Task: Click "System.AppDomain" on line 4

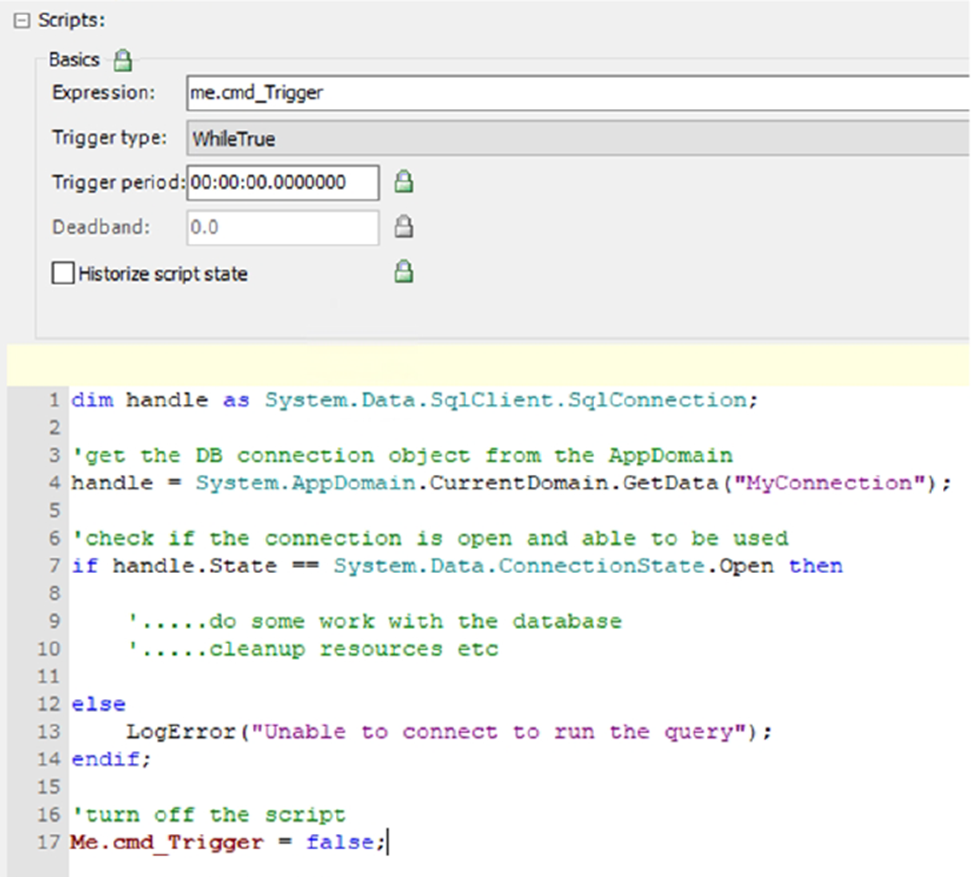Action: coord(306,483)
